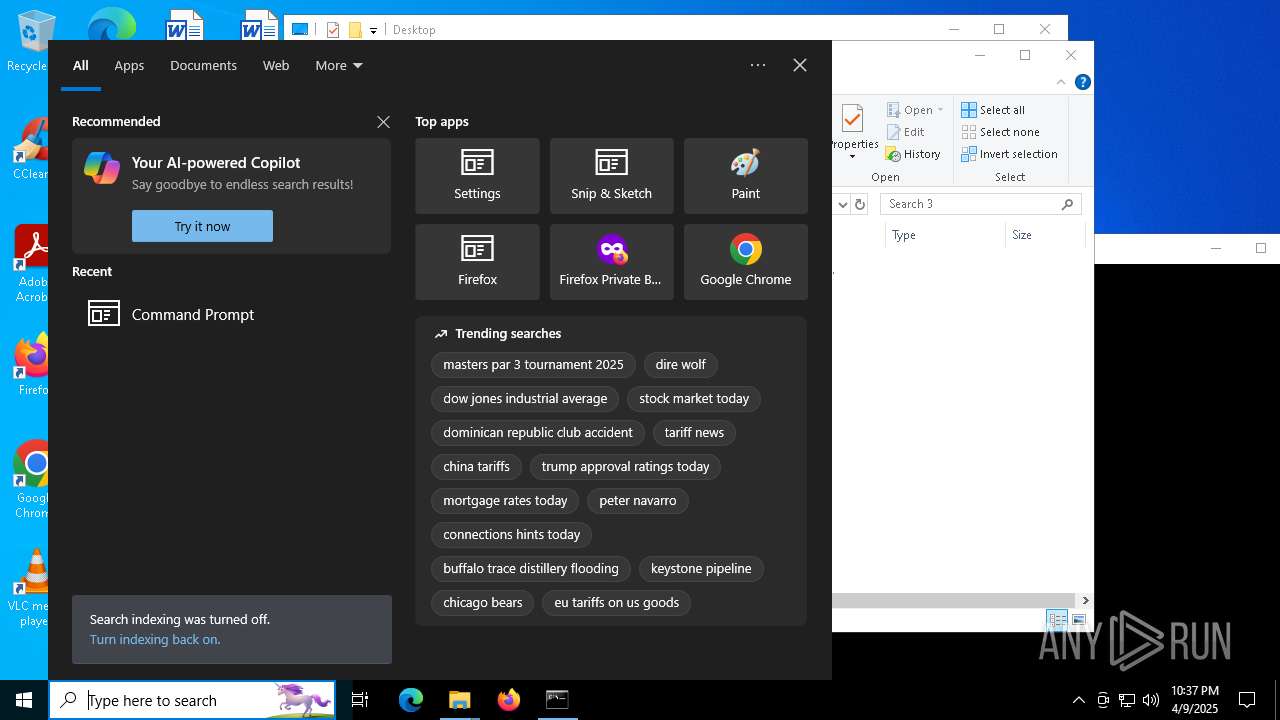Launch Snip & Sketch tile
This screenshot has width=1280, height=720.
click(x=611, y=176)
